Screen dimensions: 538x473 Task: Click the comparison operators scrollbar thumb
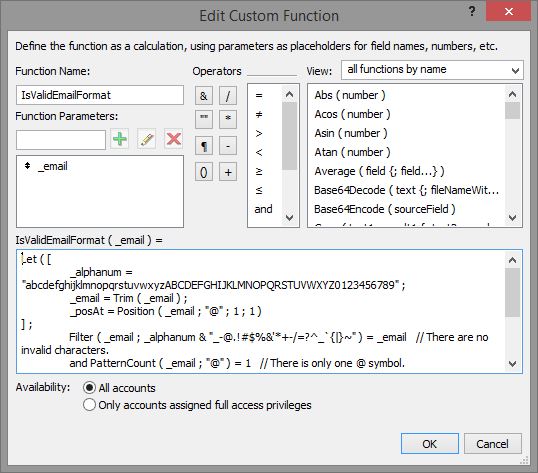290,136
